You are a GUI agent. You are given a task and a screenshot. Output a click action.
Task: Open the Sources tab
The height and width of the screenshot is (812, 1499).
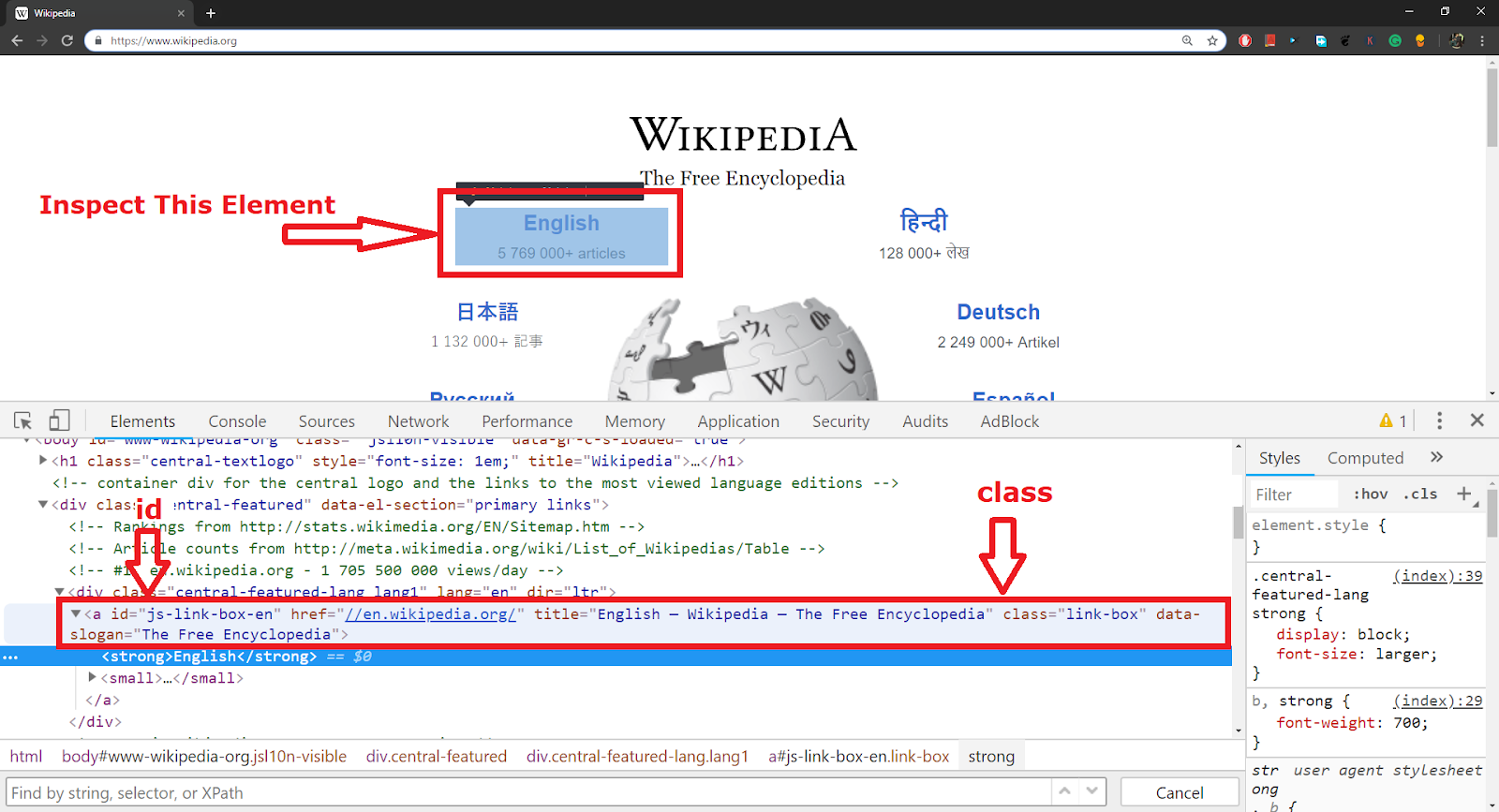[x=327, y=421]
